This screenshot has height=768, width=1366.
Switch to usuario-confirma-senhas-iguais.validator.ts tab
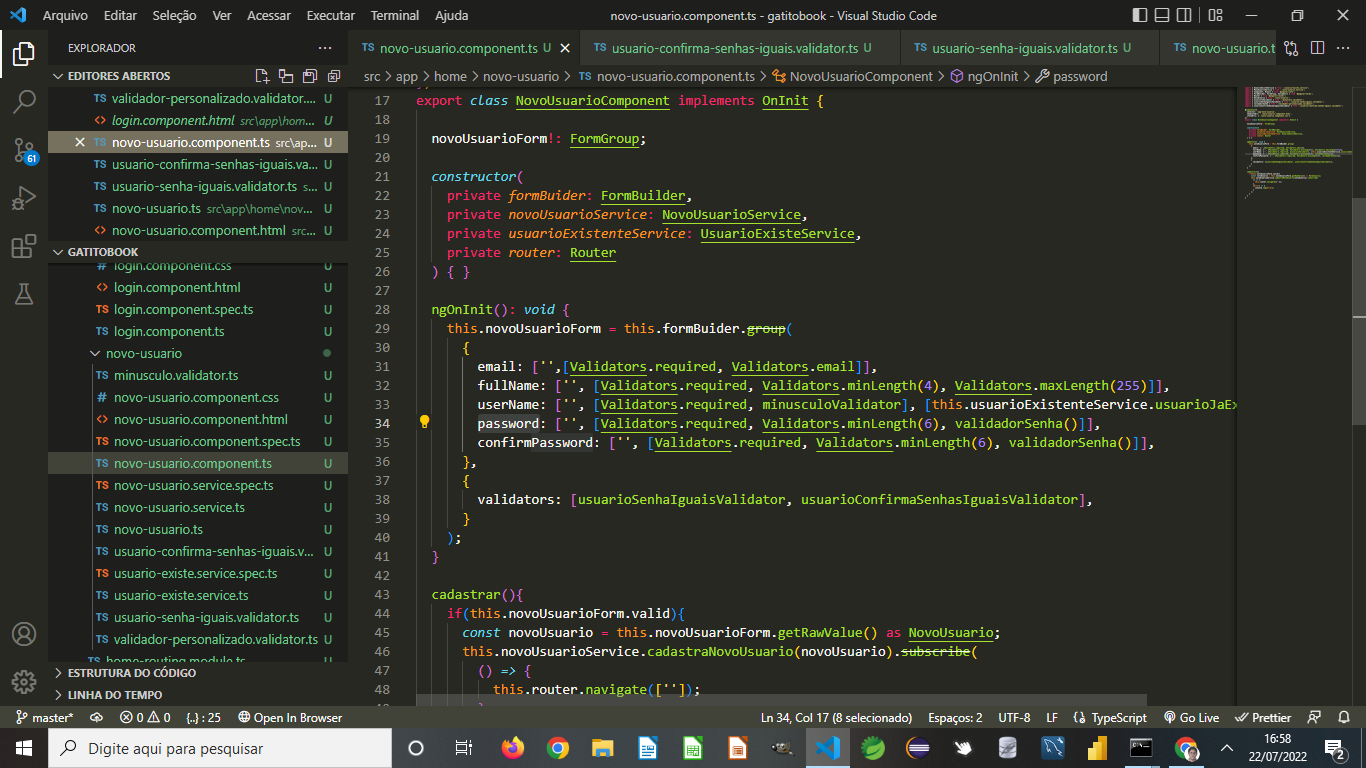pos(740,48)
